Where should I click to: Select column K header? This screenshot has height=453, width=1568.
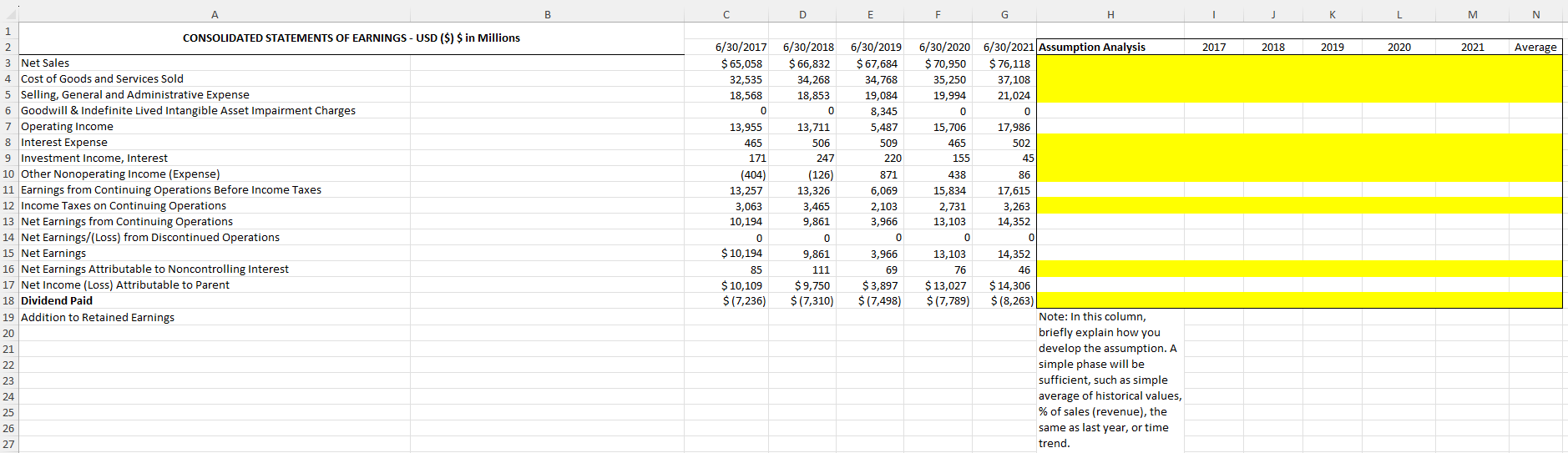point(1332,14)
